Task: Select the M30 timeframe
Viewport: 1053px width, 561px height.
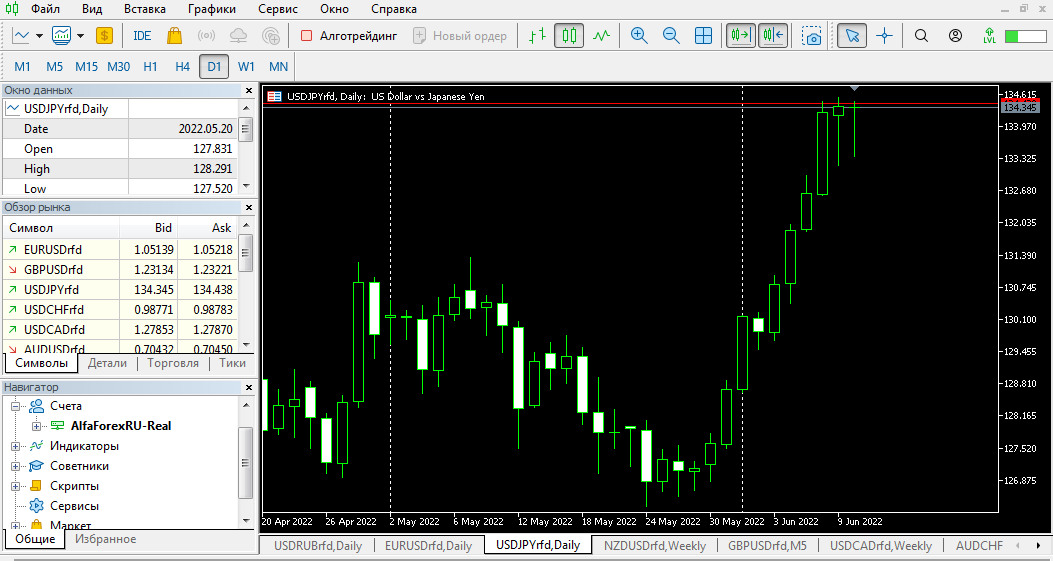Action: (x=118, y=67)
